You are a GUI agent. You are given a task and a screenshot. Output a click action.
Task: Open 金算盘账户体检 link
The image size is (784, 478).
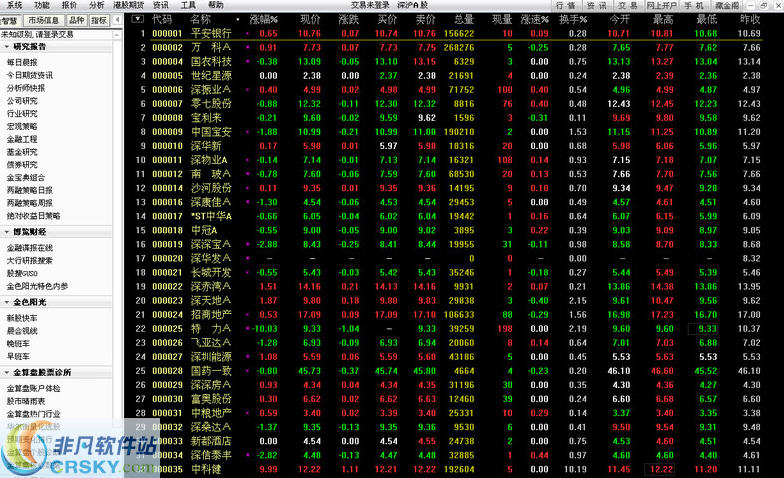pos(33,388)
